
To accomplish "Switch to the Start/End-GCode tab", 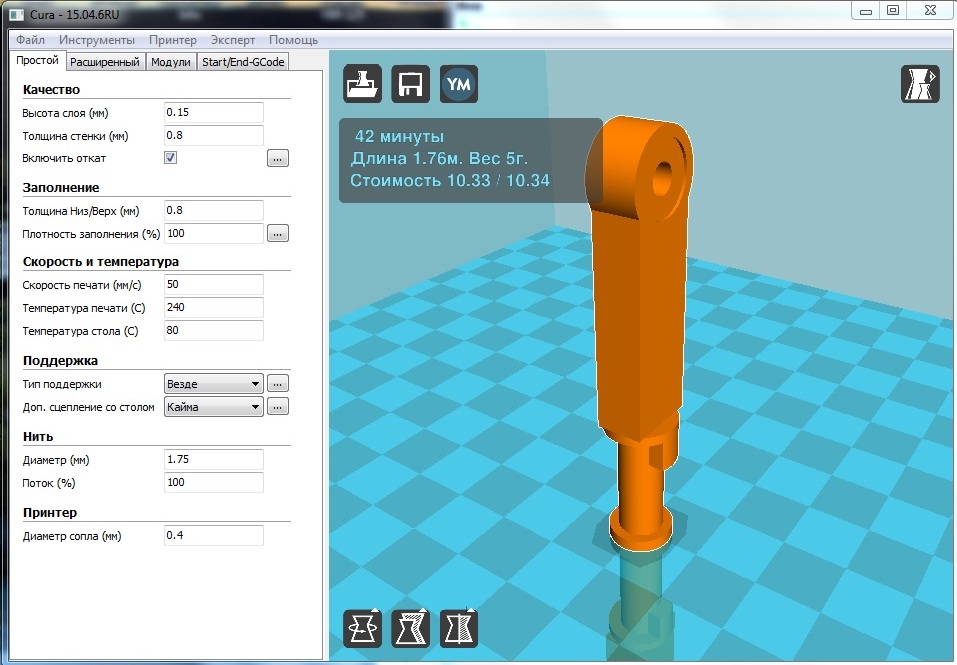I will (243, 62).
